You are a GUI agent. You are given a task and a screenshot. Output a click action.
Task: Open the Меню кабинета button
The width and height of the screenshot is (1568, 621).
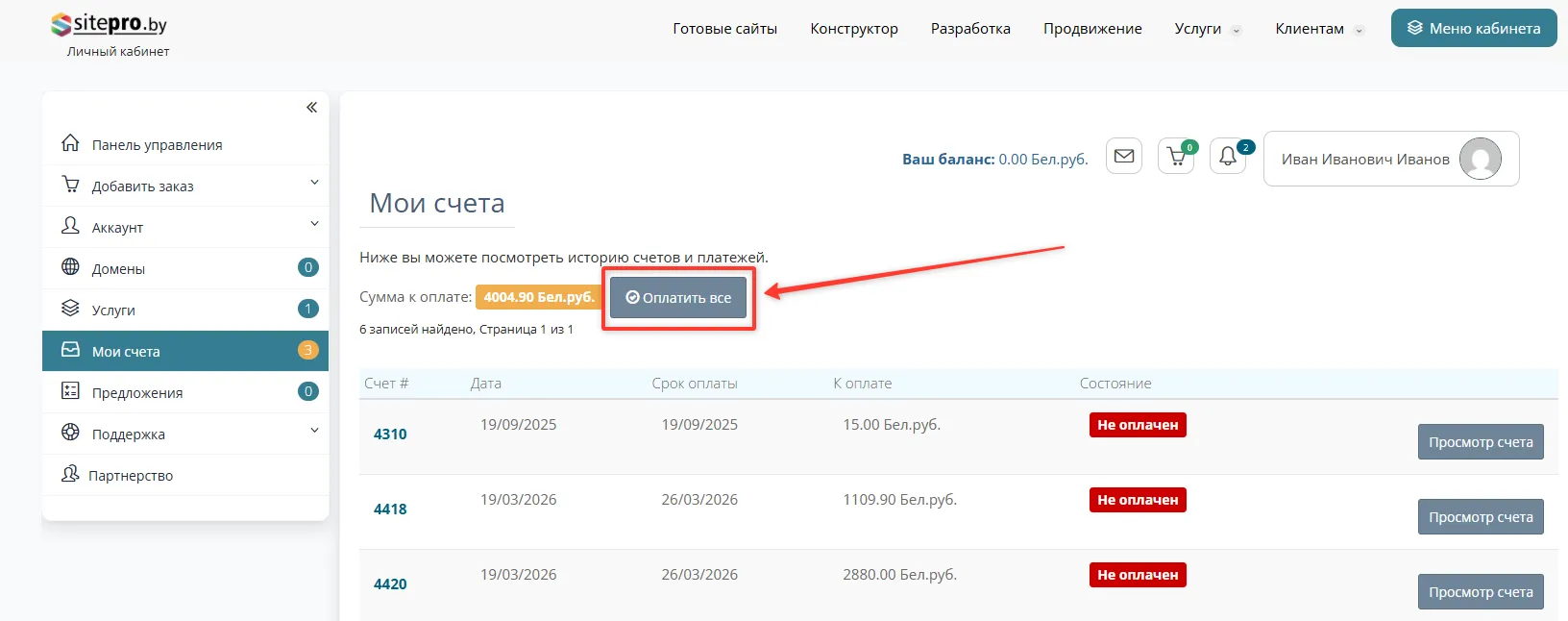pyautogui.click(x=1473, y=29)
